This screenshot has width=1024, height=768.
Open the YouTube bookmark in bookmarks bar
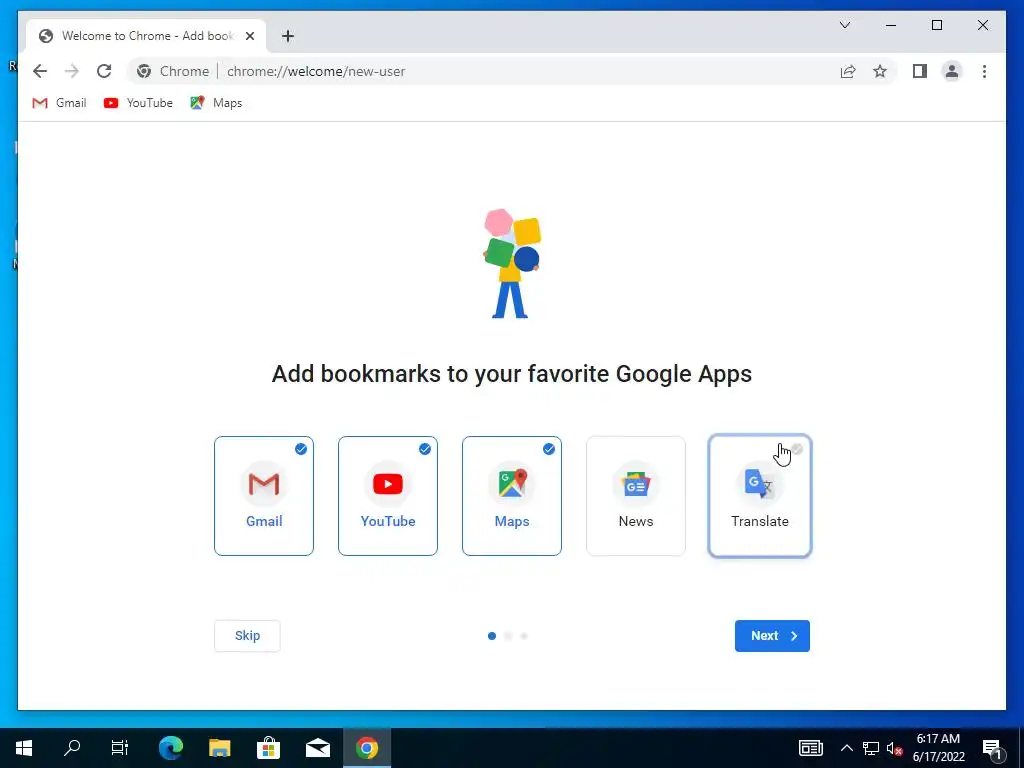coord(138,103)
